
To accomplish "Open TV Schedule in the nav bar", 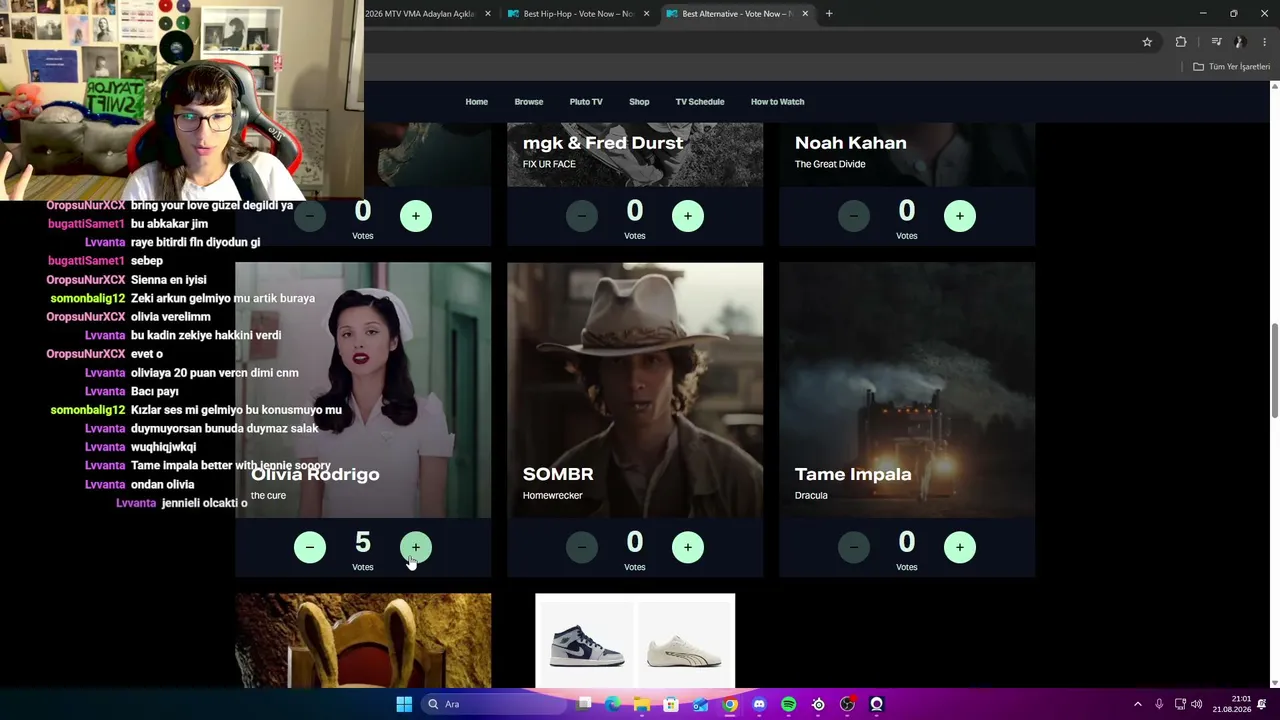I will pyautogui.click(x=700, y=102).
